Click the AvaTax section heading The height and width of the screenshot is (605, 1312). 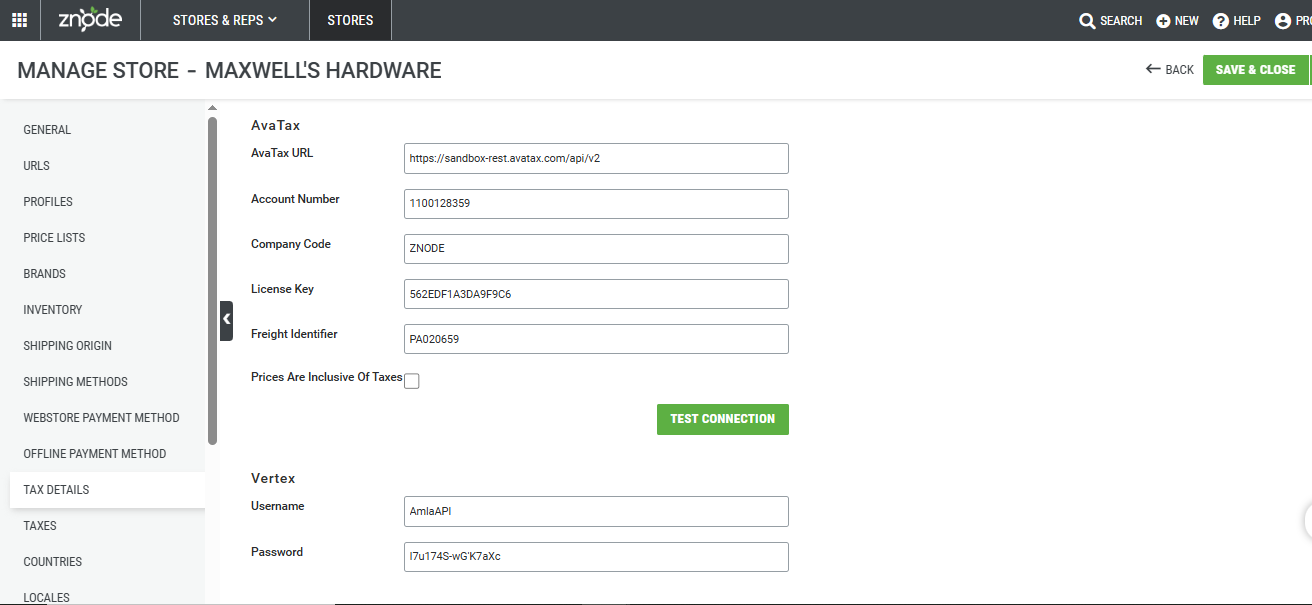coord(276,126)
